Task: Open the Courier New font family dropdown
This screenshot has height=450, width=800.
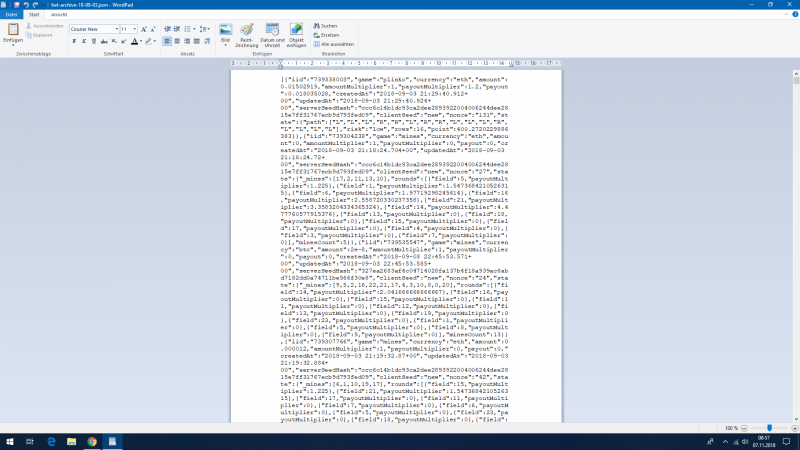Action: point(116,29)
